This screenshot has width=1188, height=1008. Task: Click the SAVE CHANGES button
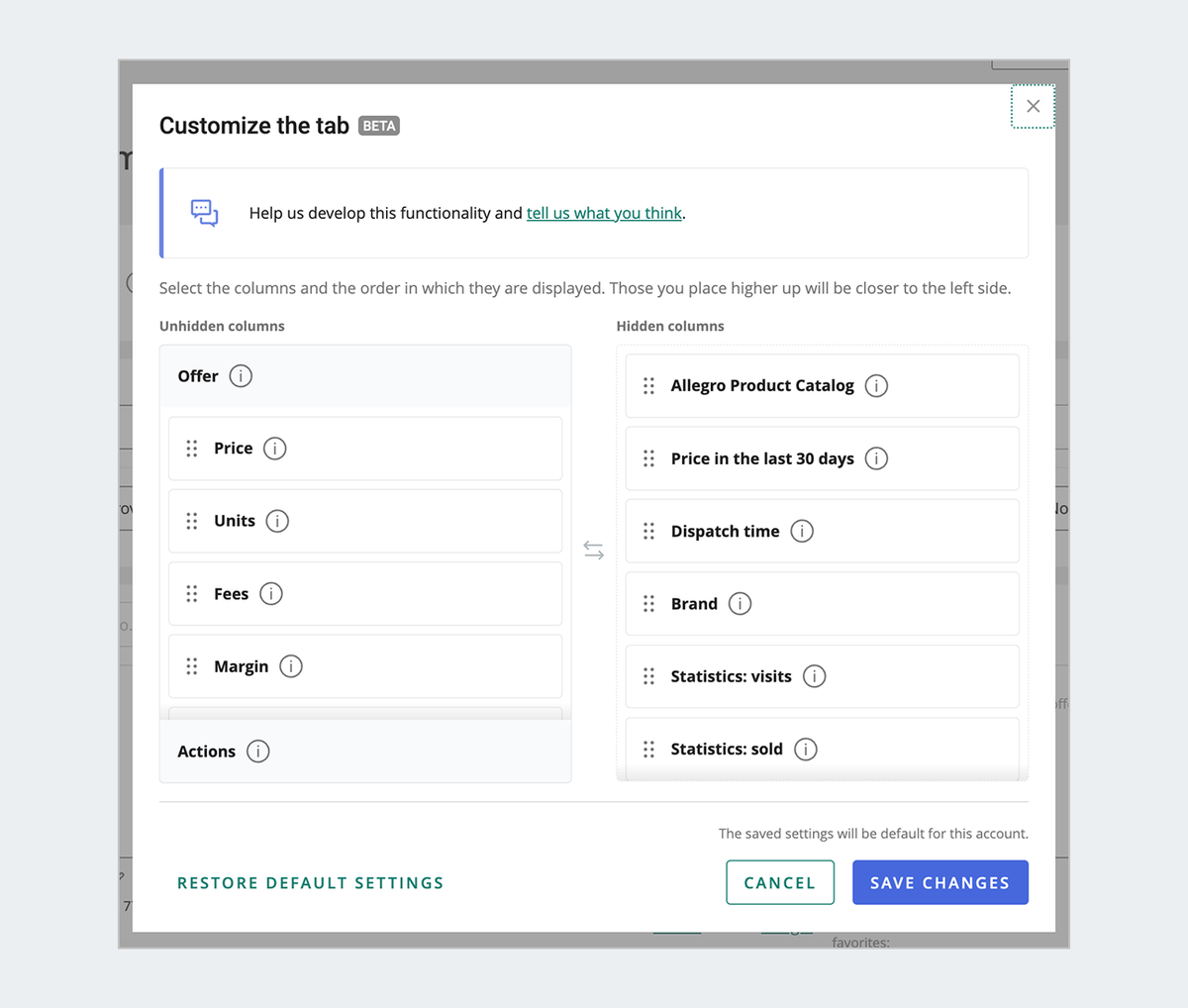pos(940,882)
